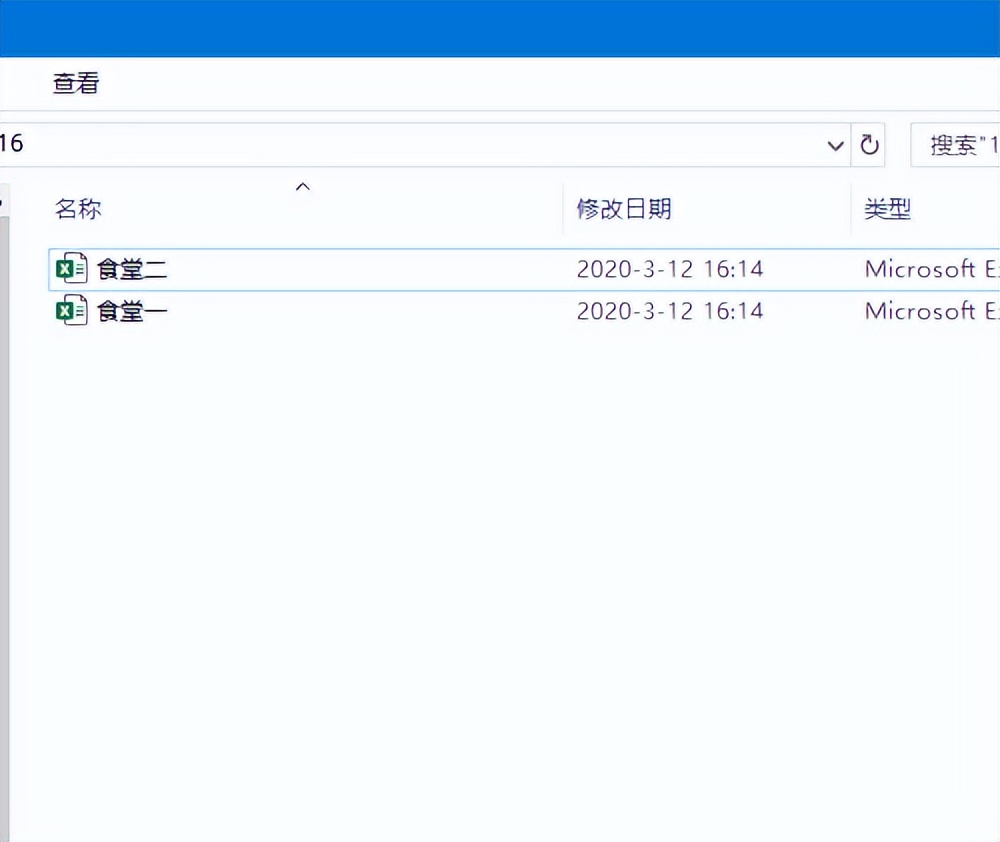This screenshot has width=1000, height=842.
Task: Sort files by the 名称 column
Action: (x=80, y=209)
